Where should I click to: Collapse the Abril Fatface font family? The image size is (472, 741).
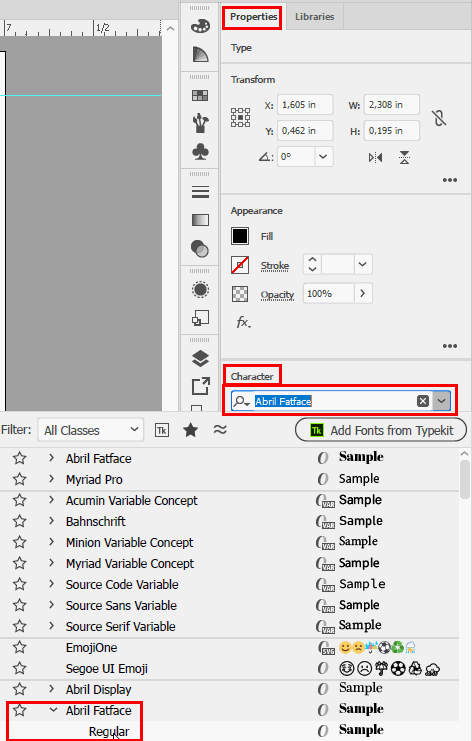(53, 710)
